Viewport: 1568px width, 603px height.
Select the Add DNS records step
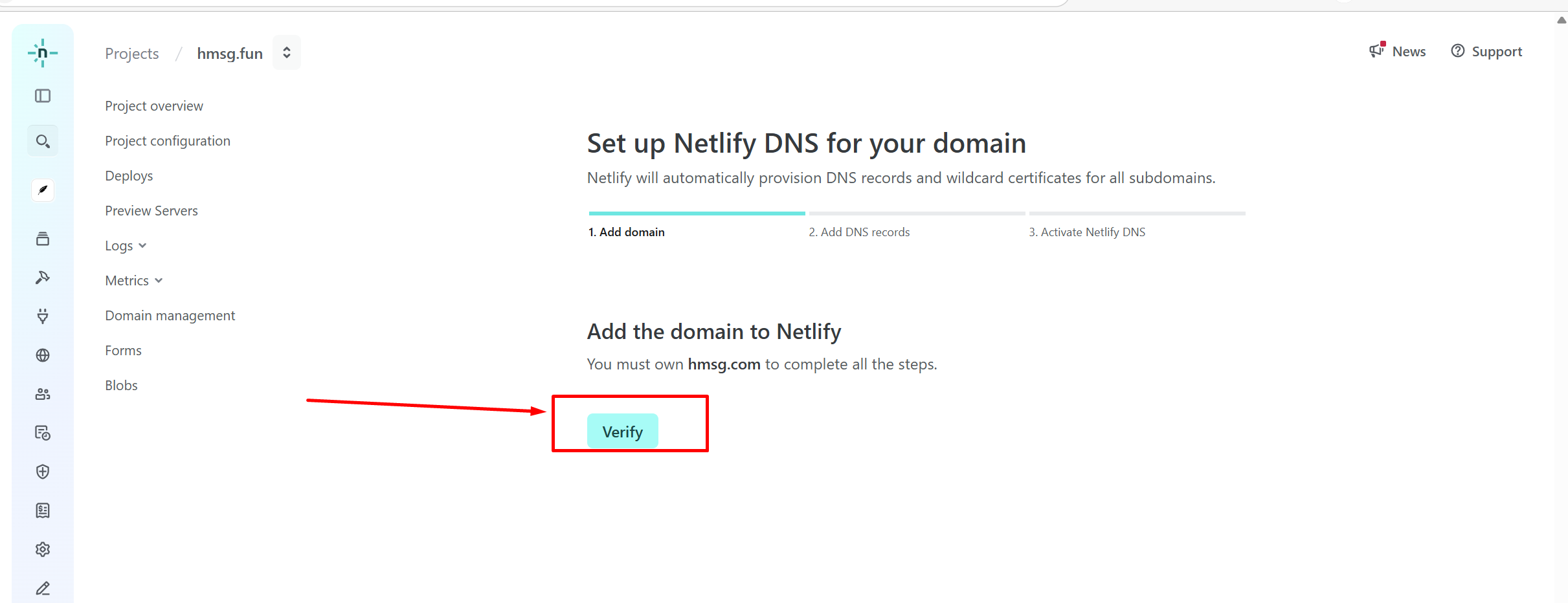[859, 232]
